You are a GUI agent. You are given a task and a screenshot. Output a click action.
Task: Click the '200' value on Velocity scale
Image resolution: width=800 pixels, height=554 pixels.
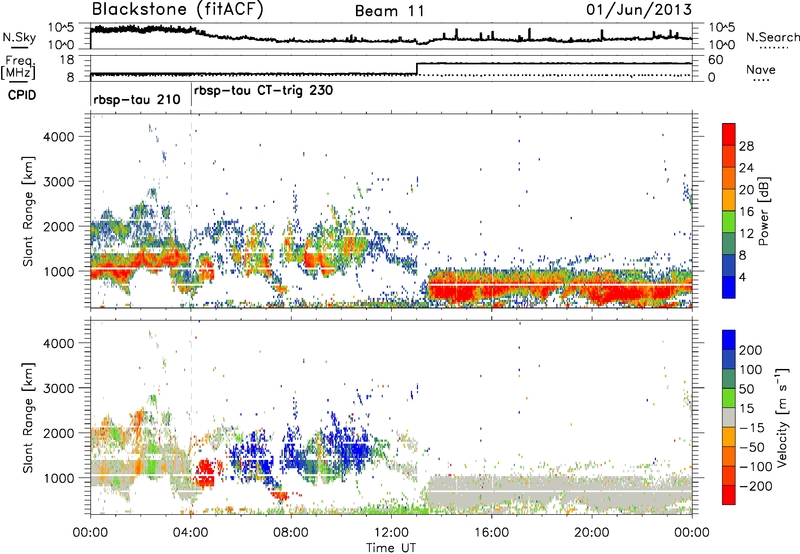click(751, 350)
